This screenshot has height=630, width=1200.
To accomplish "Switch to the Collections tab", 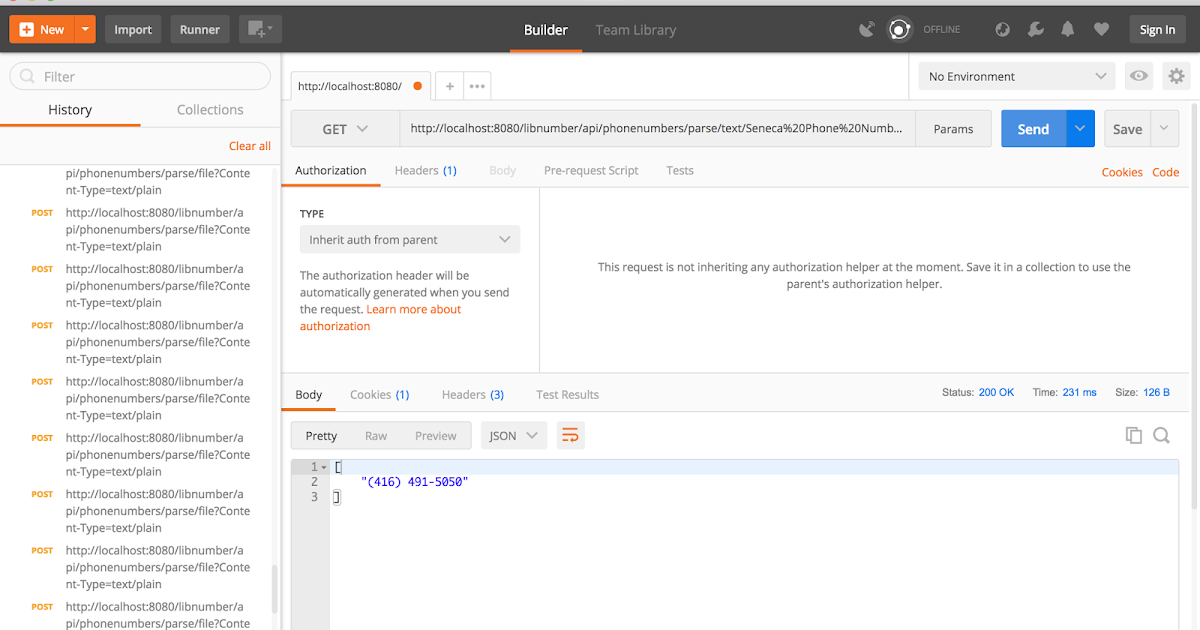I will 209,109.
